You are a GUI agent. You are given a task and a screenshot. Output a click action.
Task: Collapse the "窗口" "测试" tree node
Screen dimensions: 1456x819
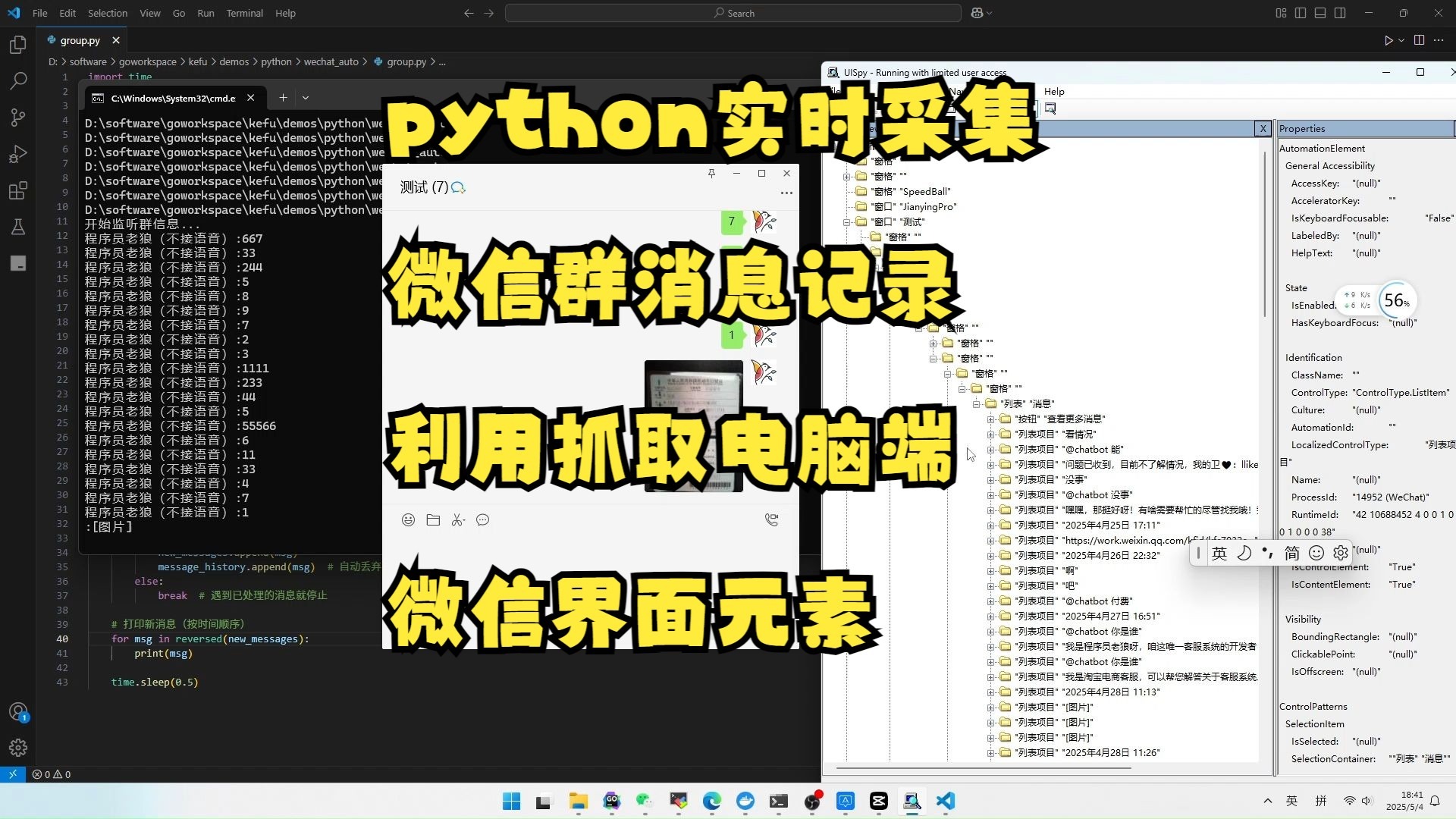click(847, 222)
